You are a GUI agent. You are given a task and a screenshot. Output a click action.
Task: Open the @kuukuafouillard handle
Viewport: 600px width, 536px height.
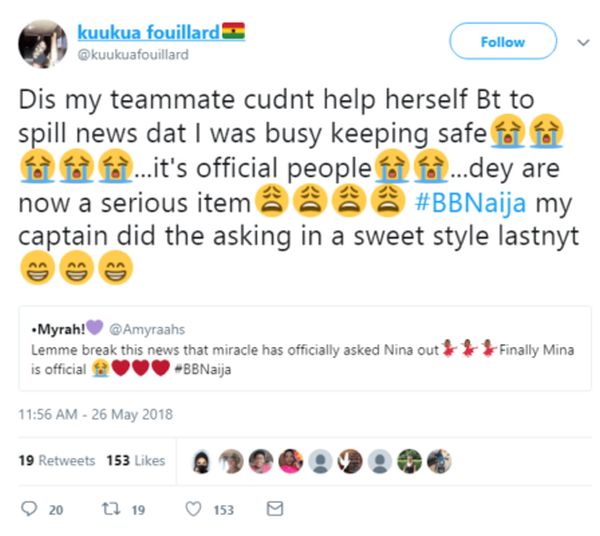(x=133, y=55)
